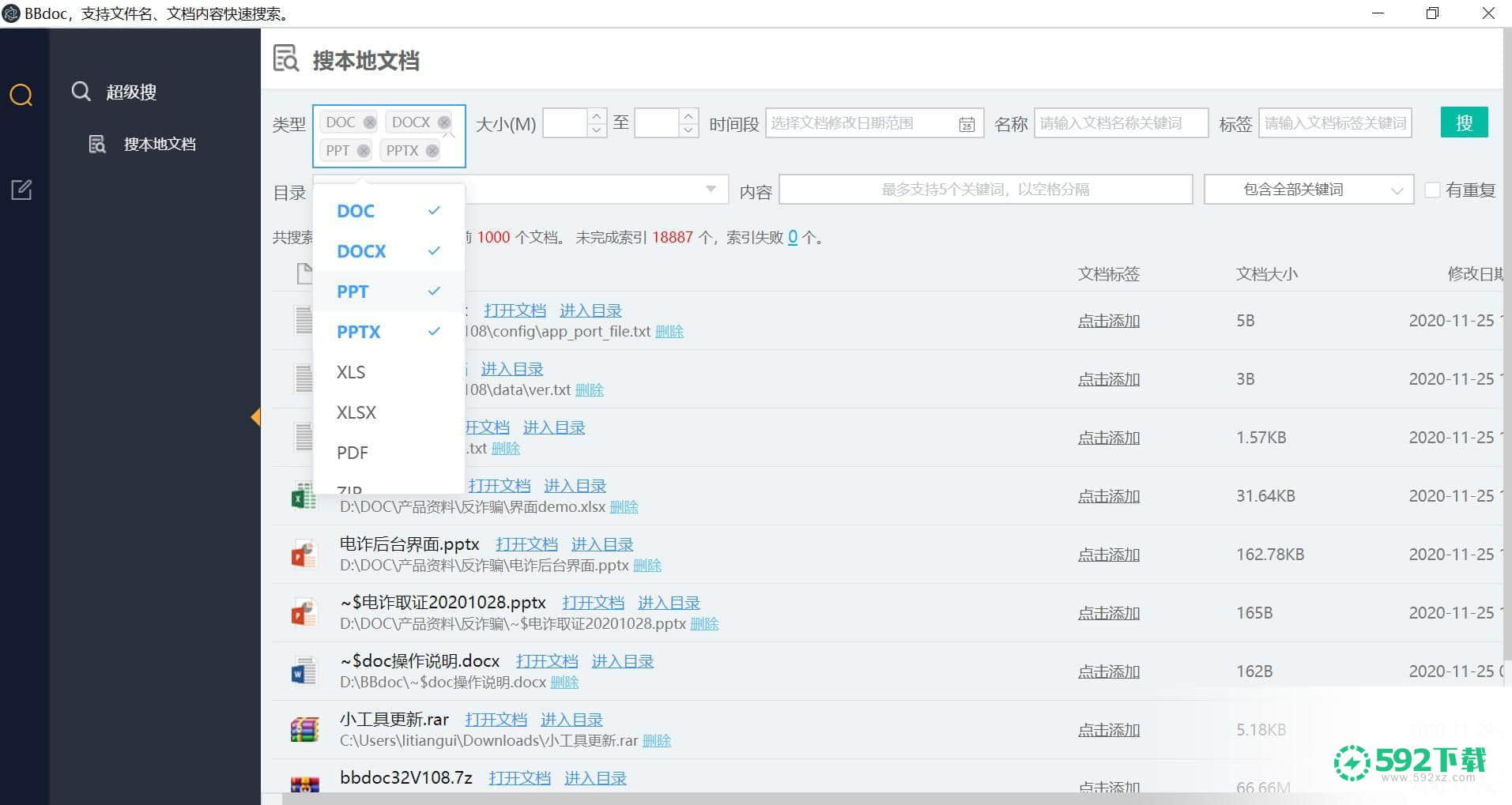This screenshot has width=1512, height=805.
Task: Open 进入目录 for ver.txt
Action: [x=512, y=369]
